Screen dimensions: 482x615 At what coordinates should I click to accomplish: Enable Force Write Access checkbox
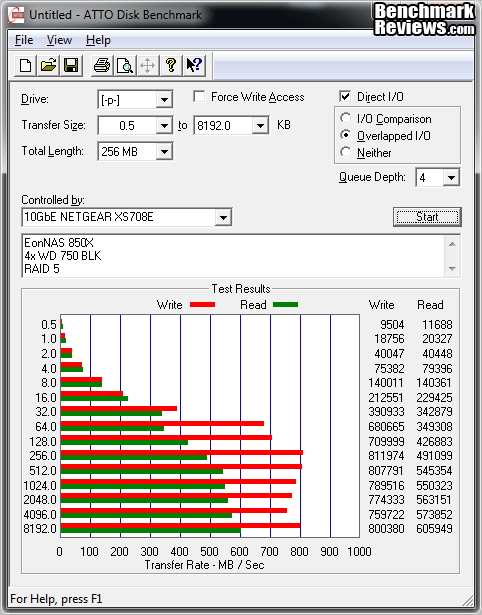click(x=199, y=96)
